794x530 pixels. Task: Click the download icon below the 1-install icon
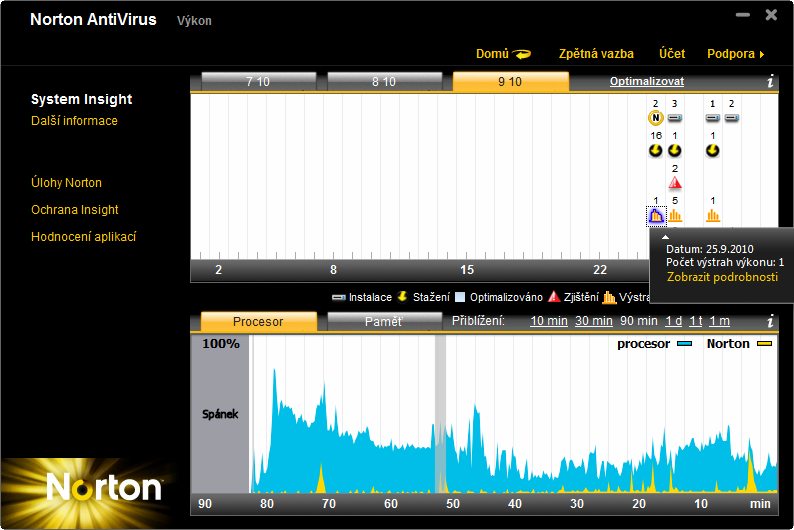click(712, 150)
